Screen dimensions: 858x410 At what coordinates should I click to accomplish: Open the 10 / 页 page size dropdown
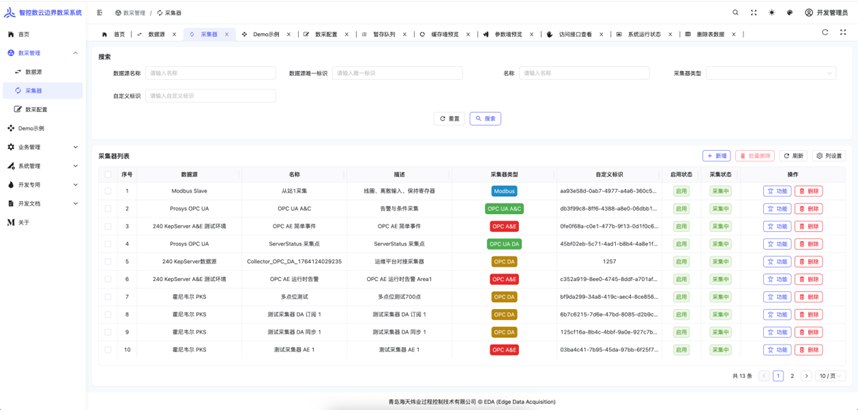830,376
